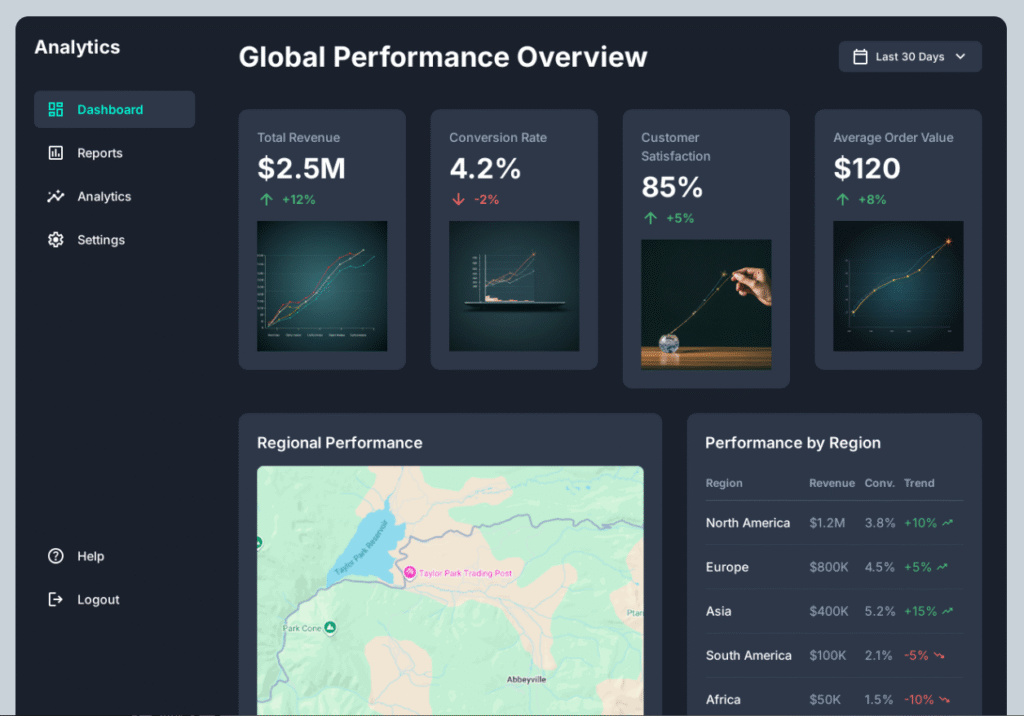
Task: Select the North America table row
Action: [834, 523]
